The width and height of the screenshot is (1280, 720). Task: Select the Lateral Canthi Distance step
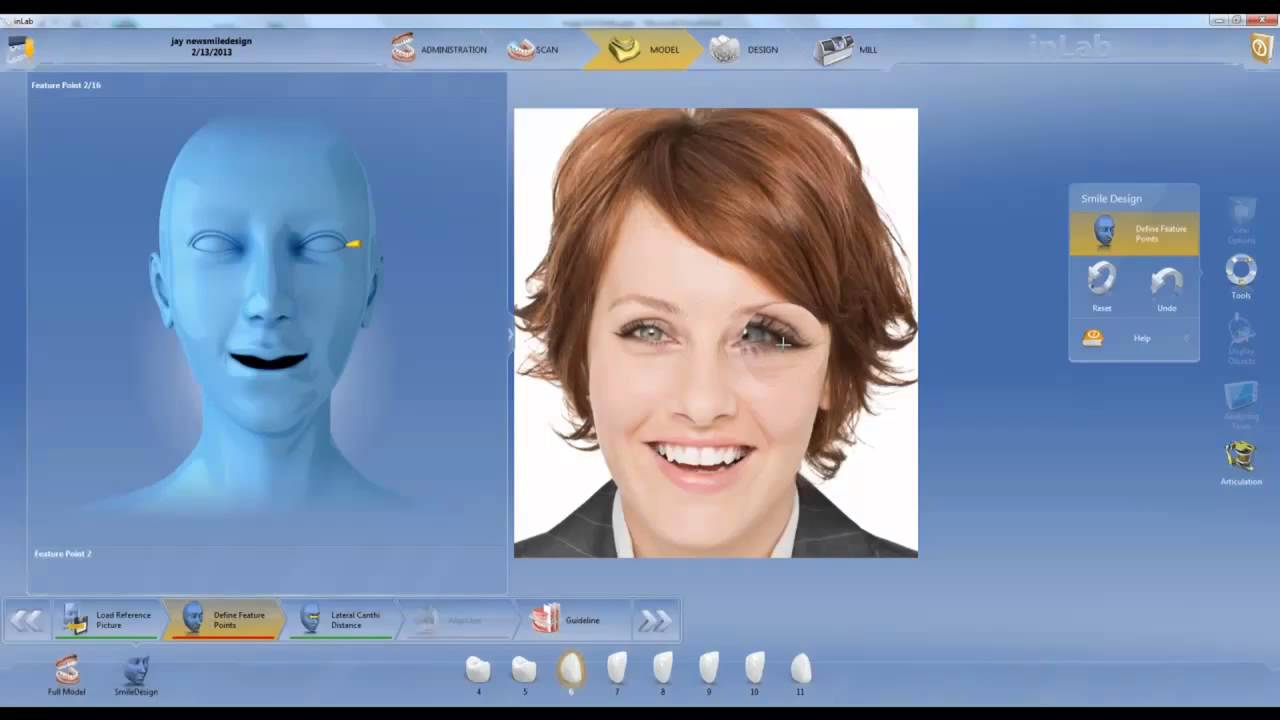341,620
